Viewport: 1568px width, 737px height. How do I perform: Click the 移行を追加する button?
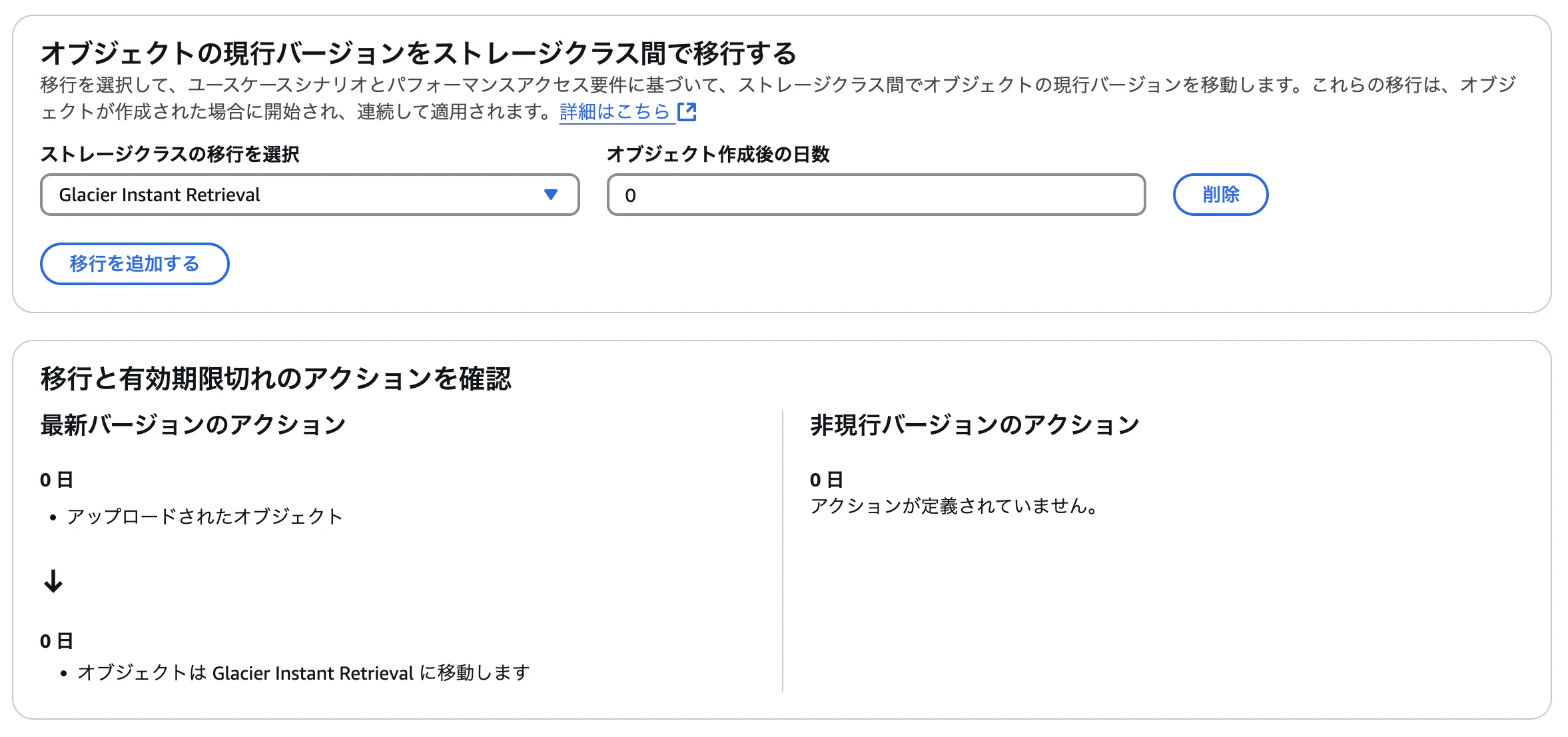point(135,264)
